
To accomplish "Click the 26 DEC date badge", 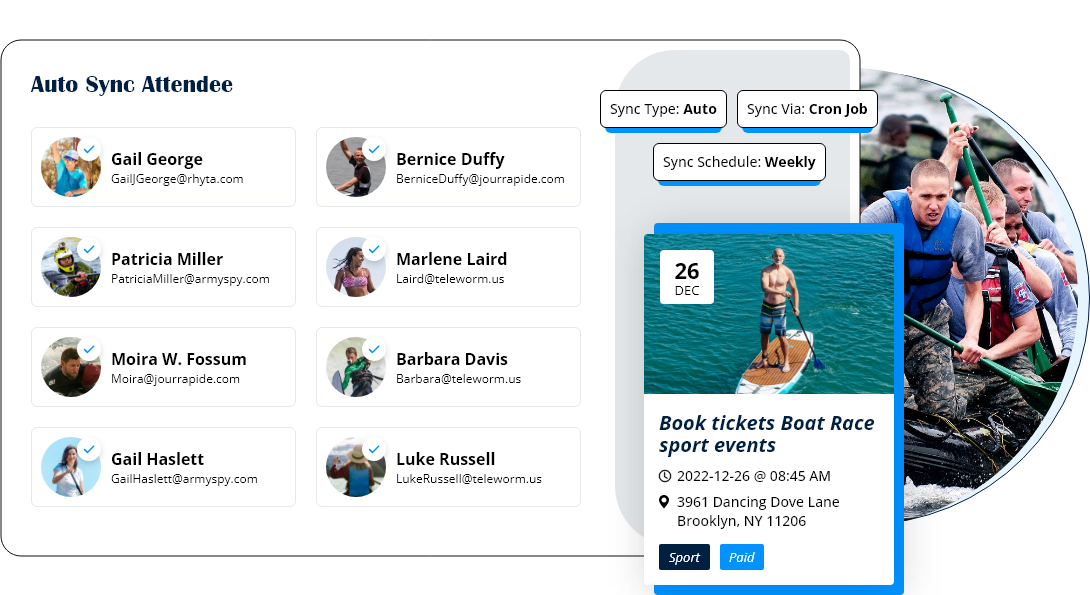I will pos(686,277).
